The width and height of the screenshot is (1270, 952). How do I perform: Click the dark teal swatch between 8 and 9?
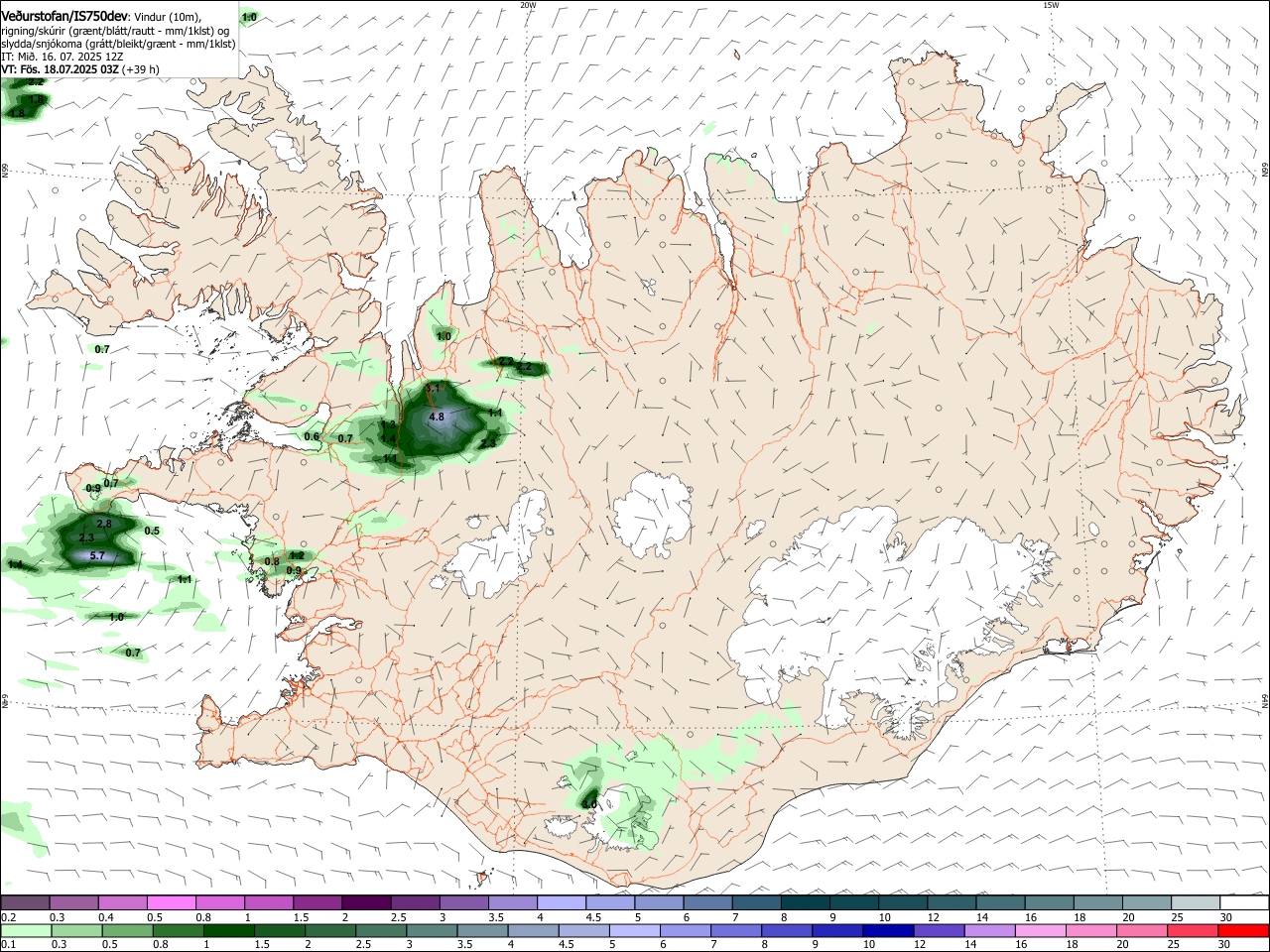[x=806, y=902]
